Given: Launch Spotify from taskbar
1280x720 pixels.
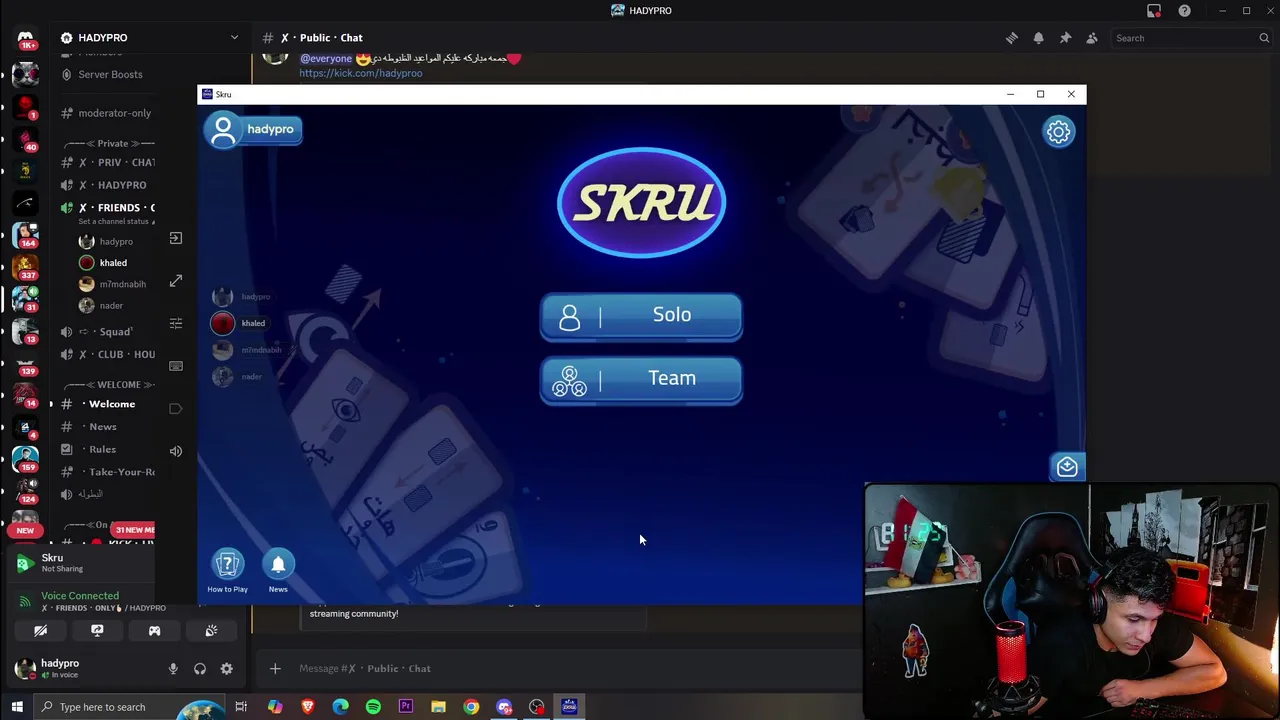Looking at the screenshot, I should [x=373, y=707].
